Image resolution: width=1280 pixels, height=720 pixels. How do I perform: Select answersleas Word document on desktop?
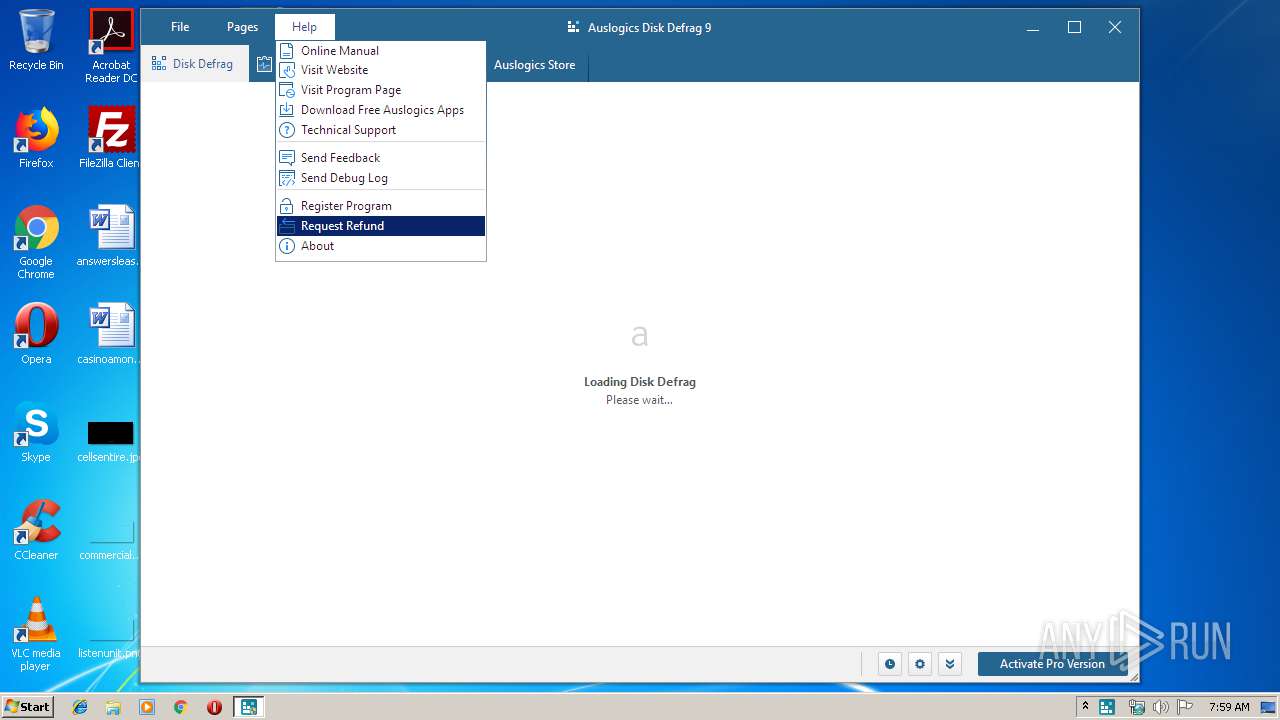point(110,236)
